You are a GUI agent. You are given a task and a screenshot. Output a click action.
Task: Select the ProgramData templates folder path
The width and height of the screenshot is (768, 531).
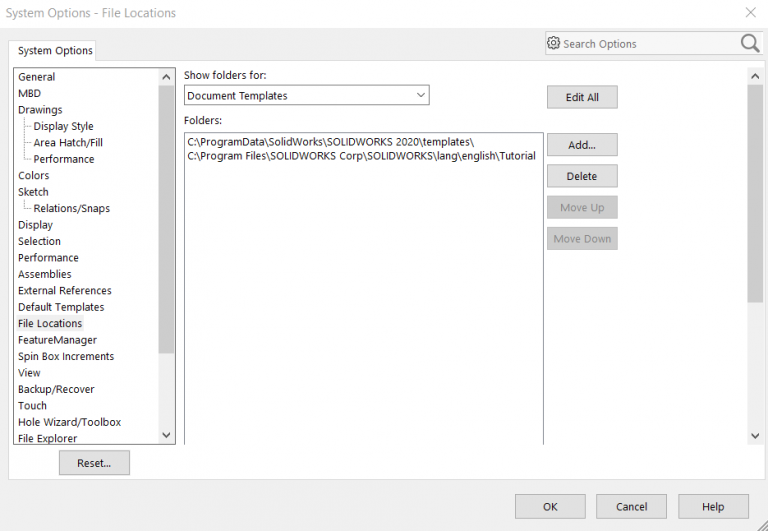coord(330,142)
